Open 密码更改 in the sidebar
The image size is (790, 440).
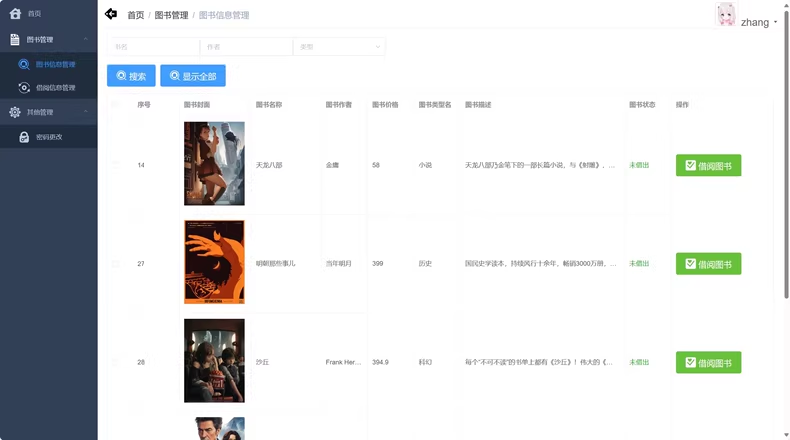point(49,137)
